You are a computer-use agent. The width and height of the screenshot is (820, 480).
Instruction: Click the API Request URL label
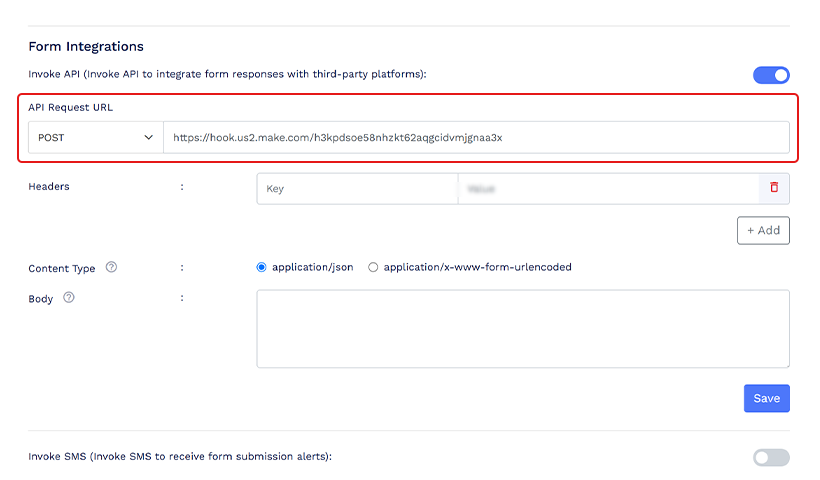tap(70, 107)
